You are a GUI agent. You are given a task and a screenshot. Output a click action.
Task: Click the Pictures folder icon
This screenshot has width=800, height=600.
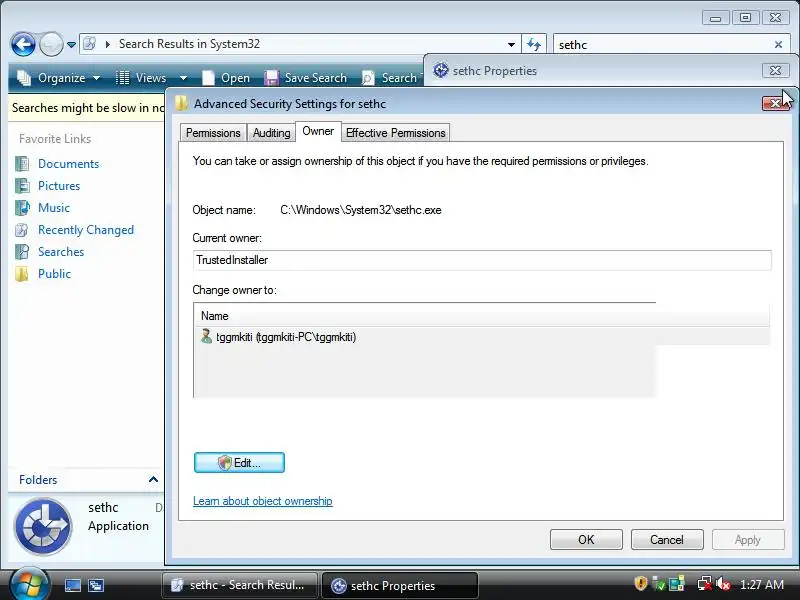point(22,186)
